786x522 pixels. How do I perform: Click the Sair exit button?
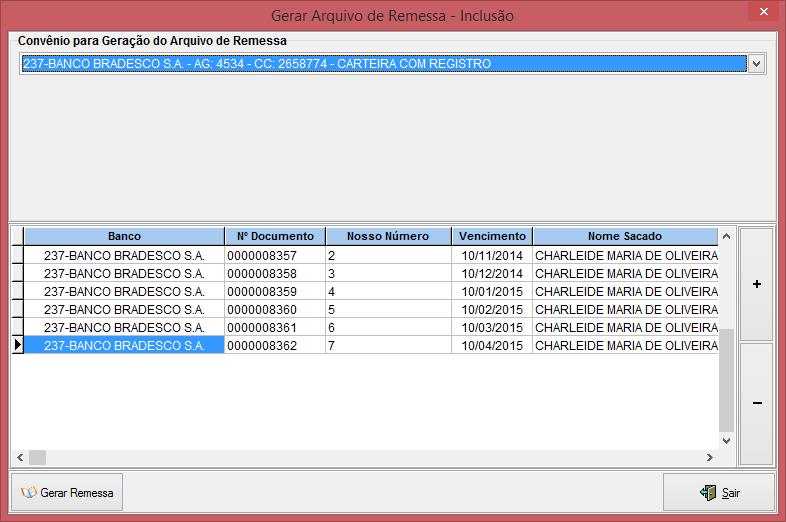pyautogui.click(x=719, y=492)
